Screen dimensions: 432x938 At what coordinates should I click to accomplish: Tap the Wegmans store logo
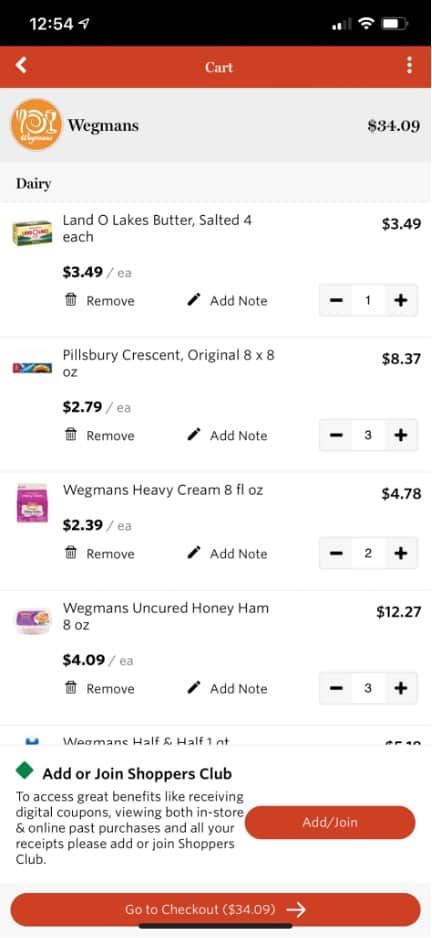(36, 124)
